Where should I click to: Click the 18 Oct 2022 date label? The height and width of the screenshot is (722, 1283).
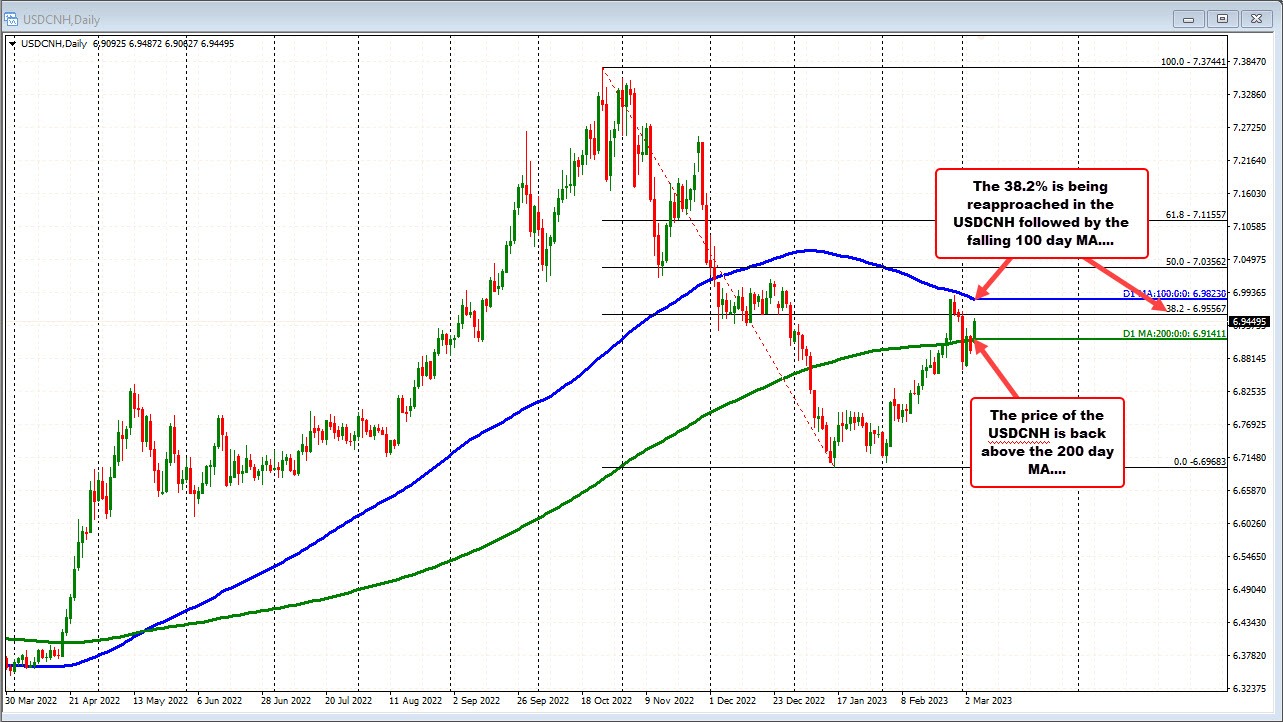[x=606, y=702]
